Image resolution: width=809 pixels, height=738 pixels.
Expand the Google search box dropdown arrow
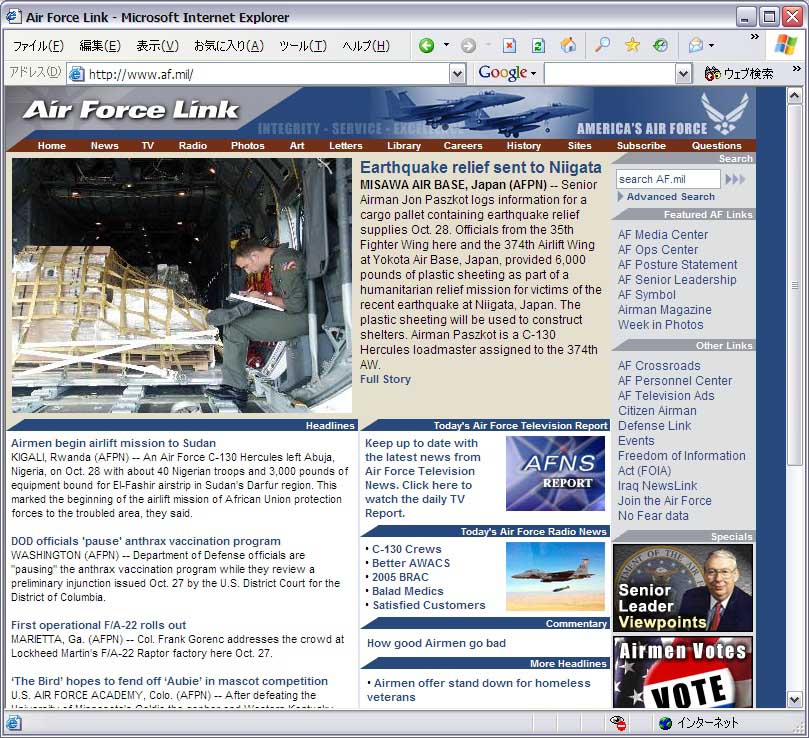pos(683,74)
